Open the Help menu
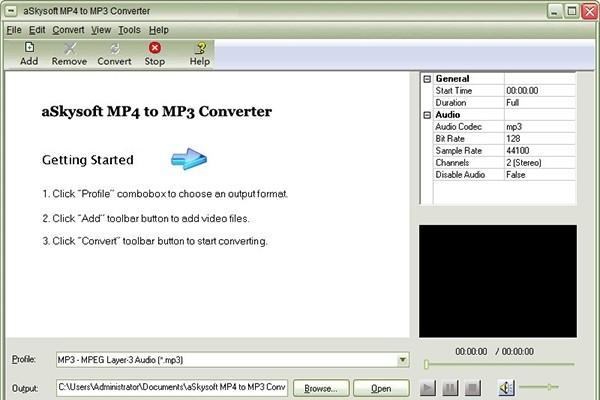Image resolution: width=600 pixels, height=400 pixels. (159, 30)
